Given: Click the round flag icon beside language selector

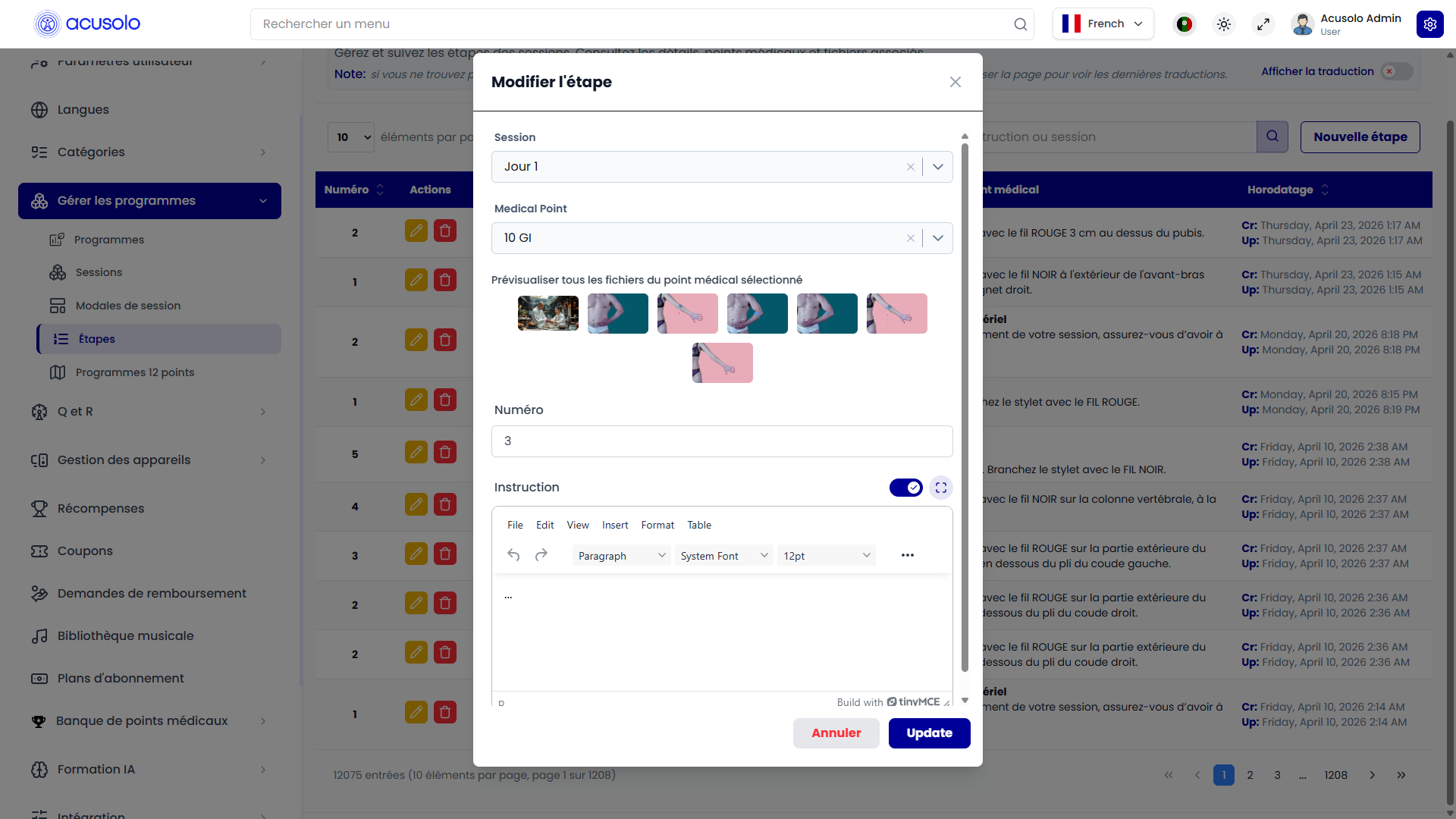Looking at the screenshot, I should [x=1184, y=24].
